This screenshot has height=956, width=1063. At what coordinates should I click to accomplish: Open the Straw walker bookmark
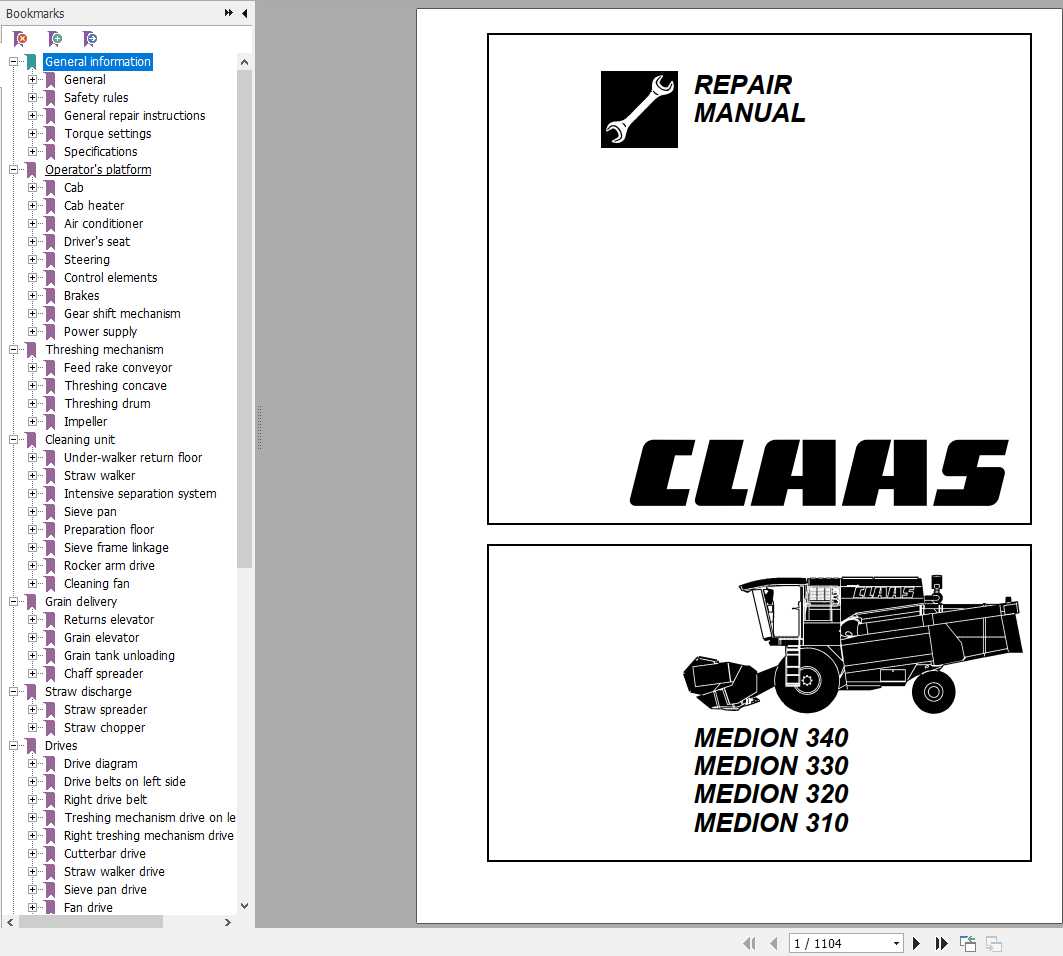click(99, 475)
